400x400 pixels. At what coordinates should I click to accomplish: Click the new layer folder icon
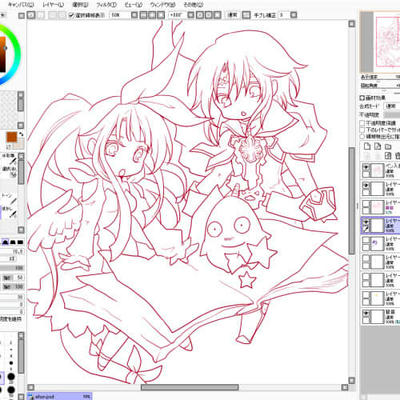388,147
